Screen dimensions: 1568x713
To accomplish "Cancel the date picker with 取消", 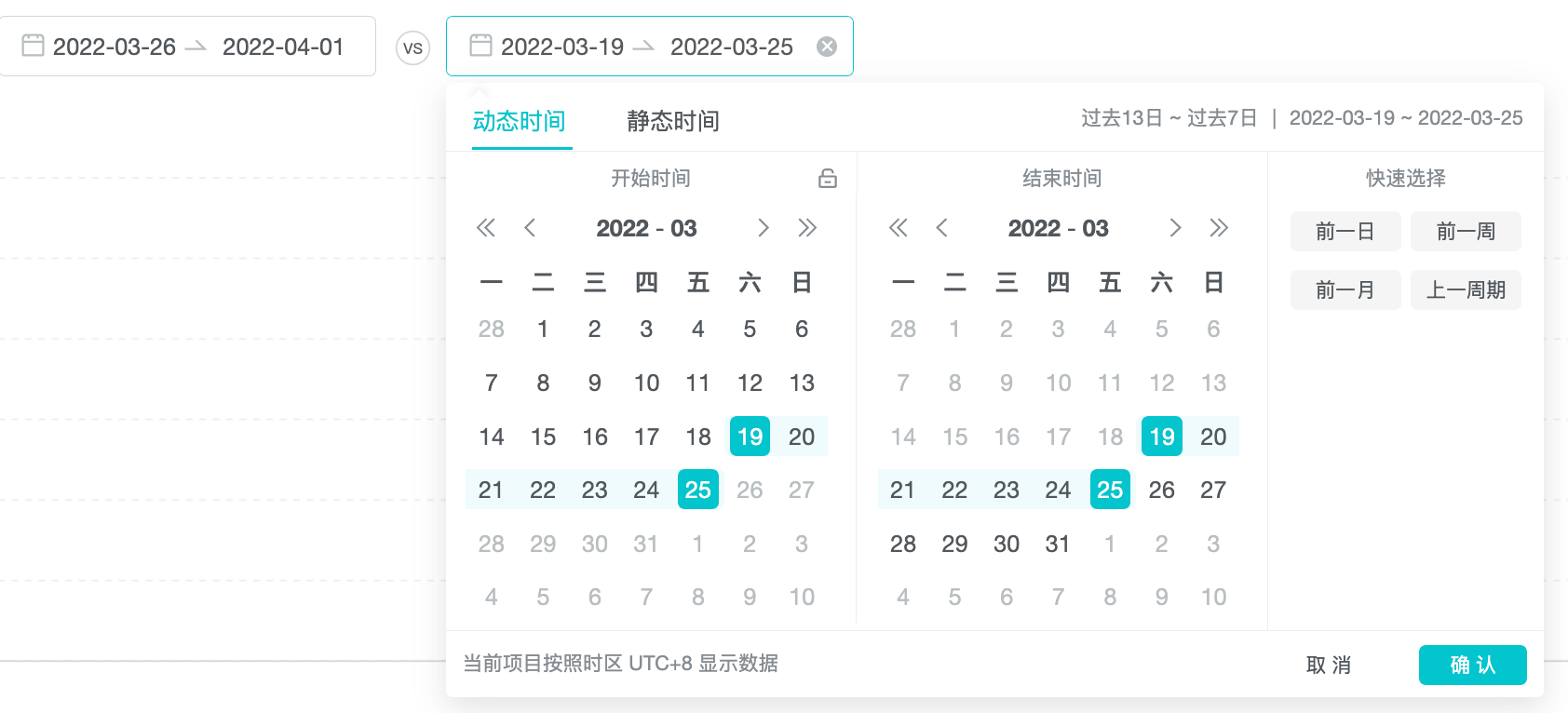I will [x=1328, y=665].
